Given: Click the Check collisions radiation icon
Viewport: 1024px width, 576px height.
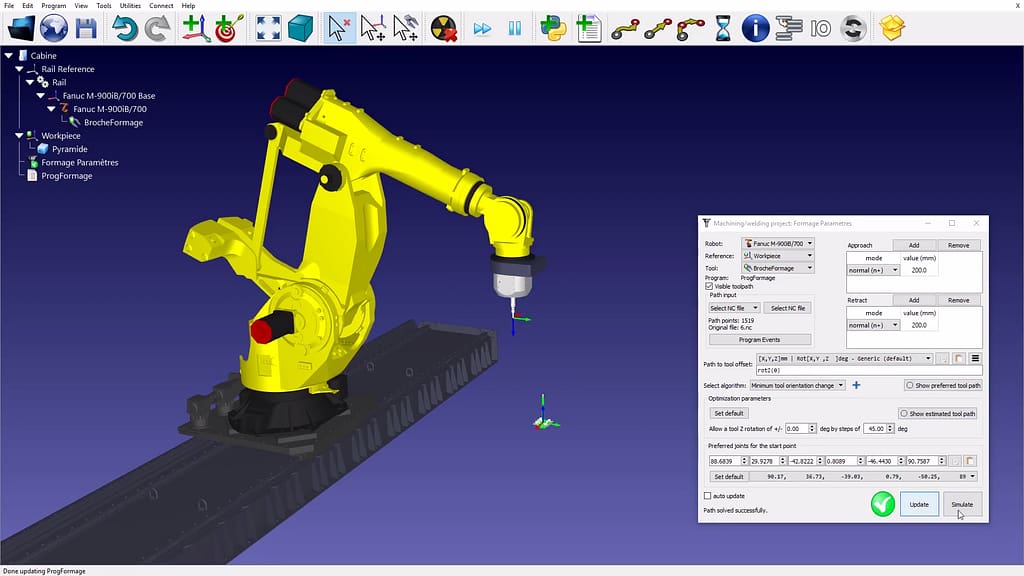Looking at the screenshot, I should [x=443, y=28].
